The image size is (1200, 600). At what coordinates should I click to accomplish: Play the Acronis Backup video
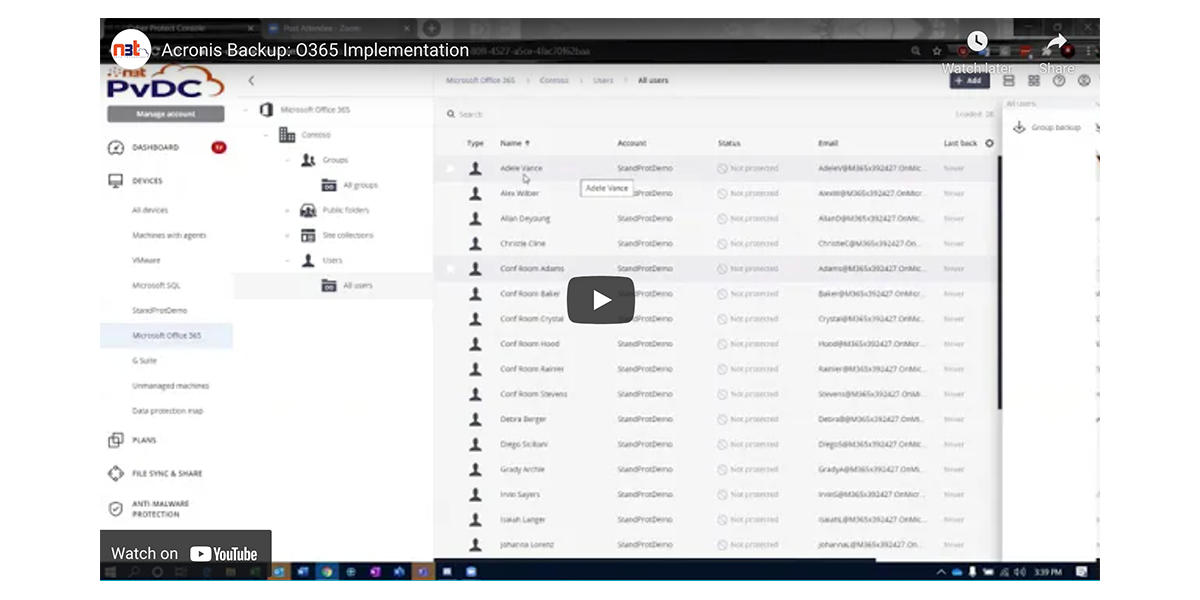click(601, 300)
